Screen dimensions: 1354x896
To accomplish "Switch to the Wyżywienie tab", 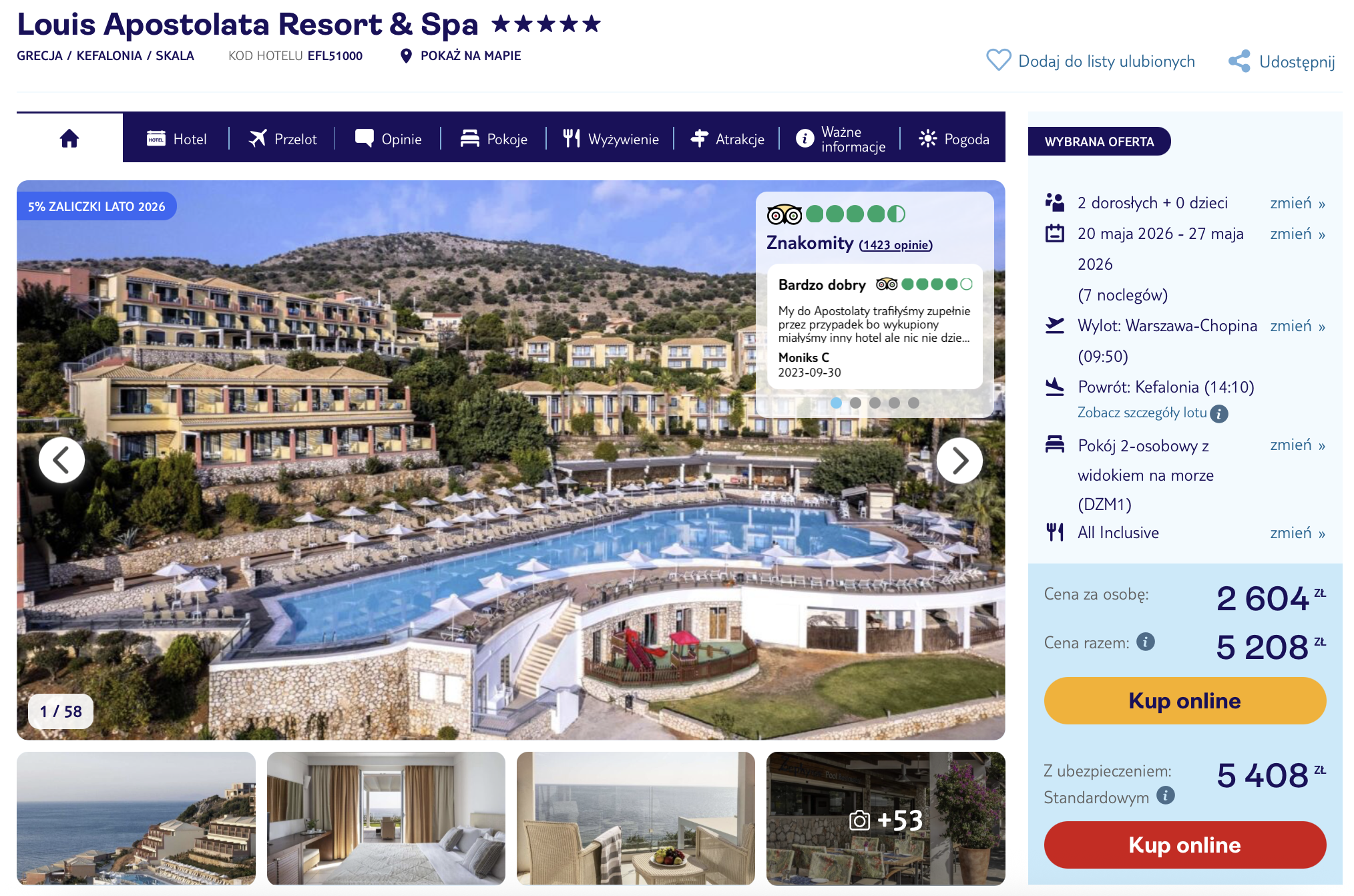I will (610, 139).
